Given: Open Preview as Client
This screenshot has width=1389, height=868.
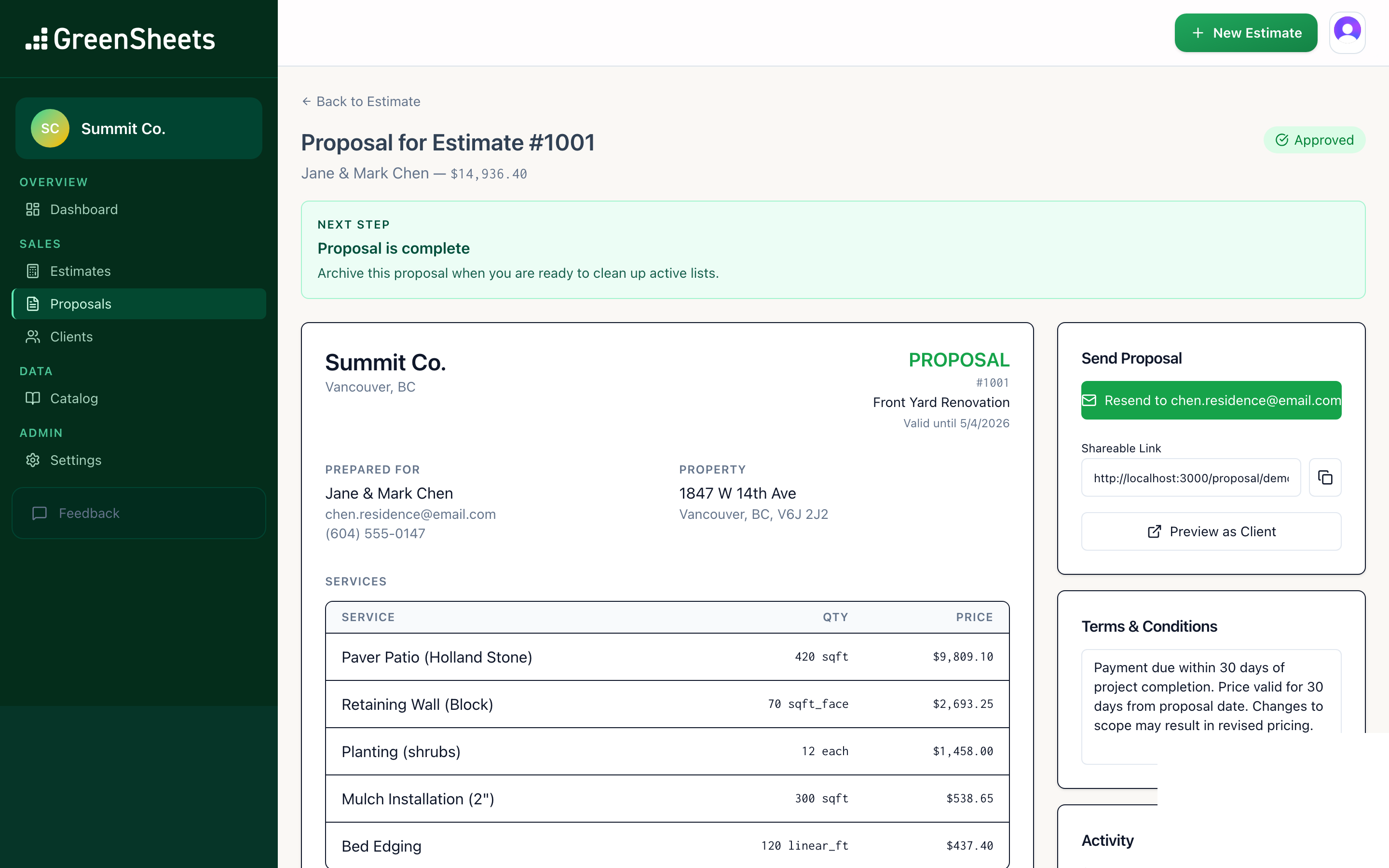Looking at the screenshot, I should click(x=1210, y=531).
